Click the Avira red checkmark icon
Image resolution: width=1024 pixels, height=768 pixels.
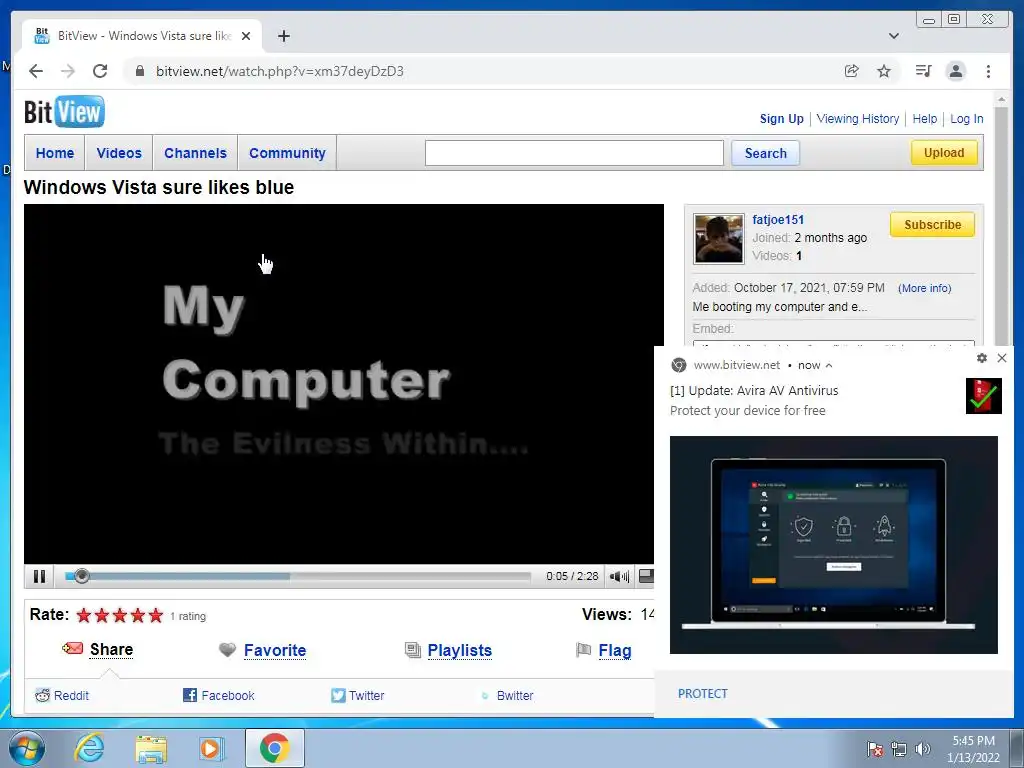[984, 396]
